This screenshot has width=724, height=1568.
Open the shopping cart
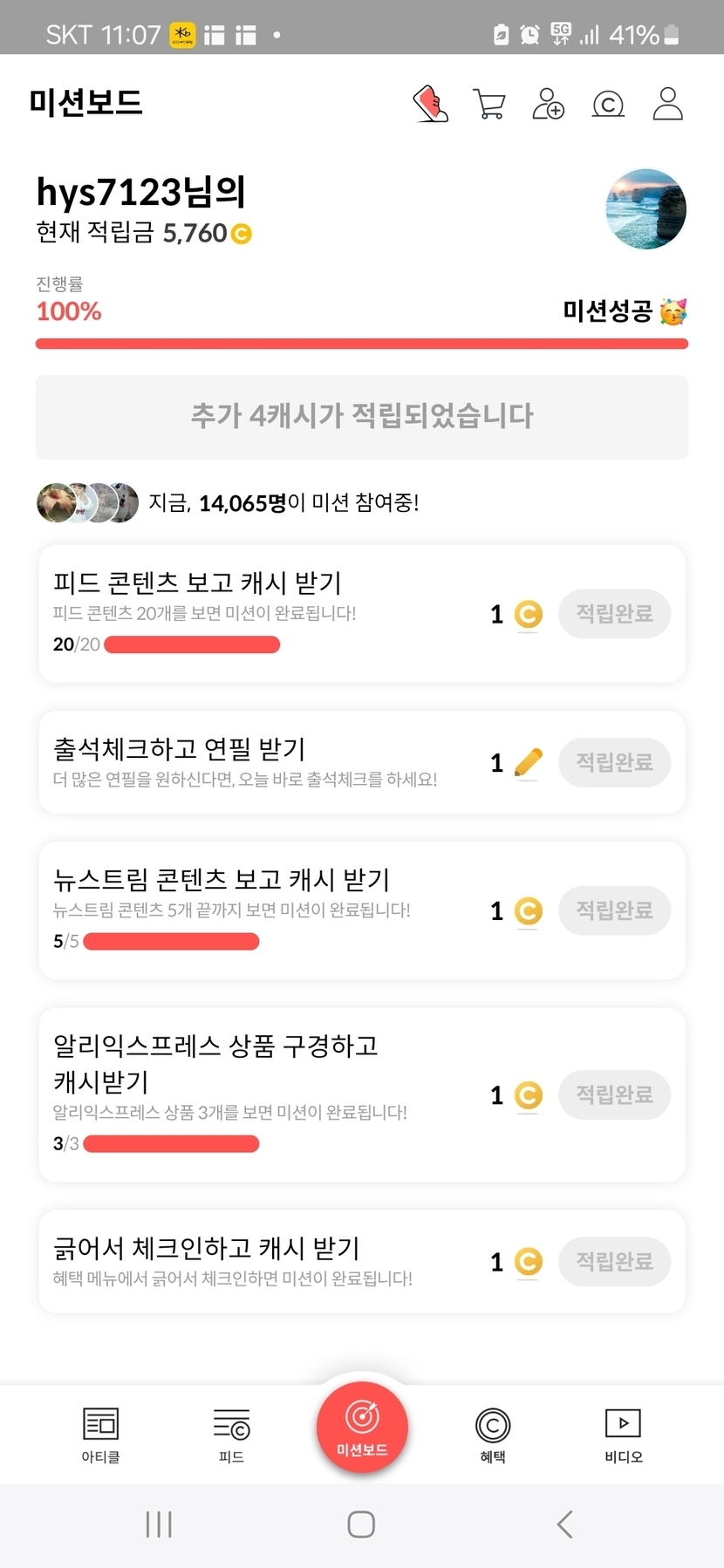click(x=488, y=104)
